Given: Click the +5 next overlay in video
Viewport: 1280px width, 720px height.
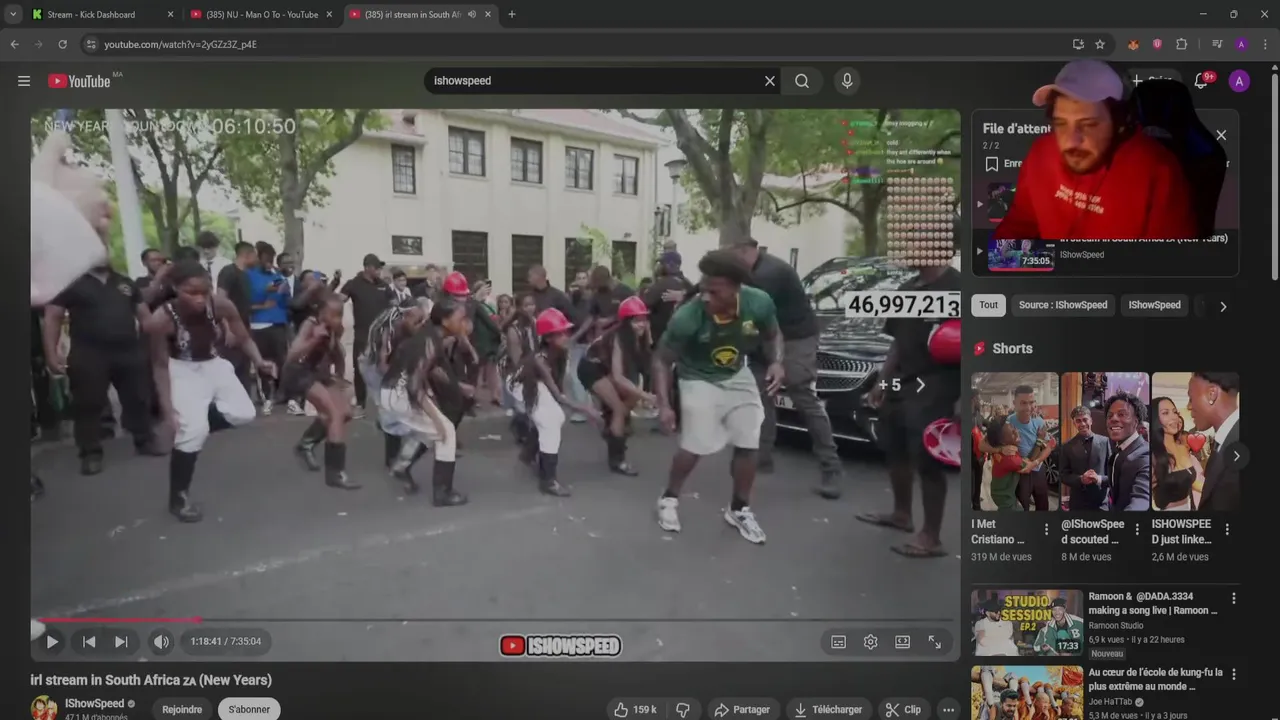Looking at the screenshot, I should tap(903, 385).
